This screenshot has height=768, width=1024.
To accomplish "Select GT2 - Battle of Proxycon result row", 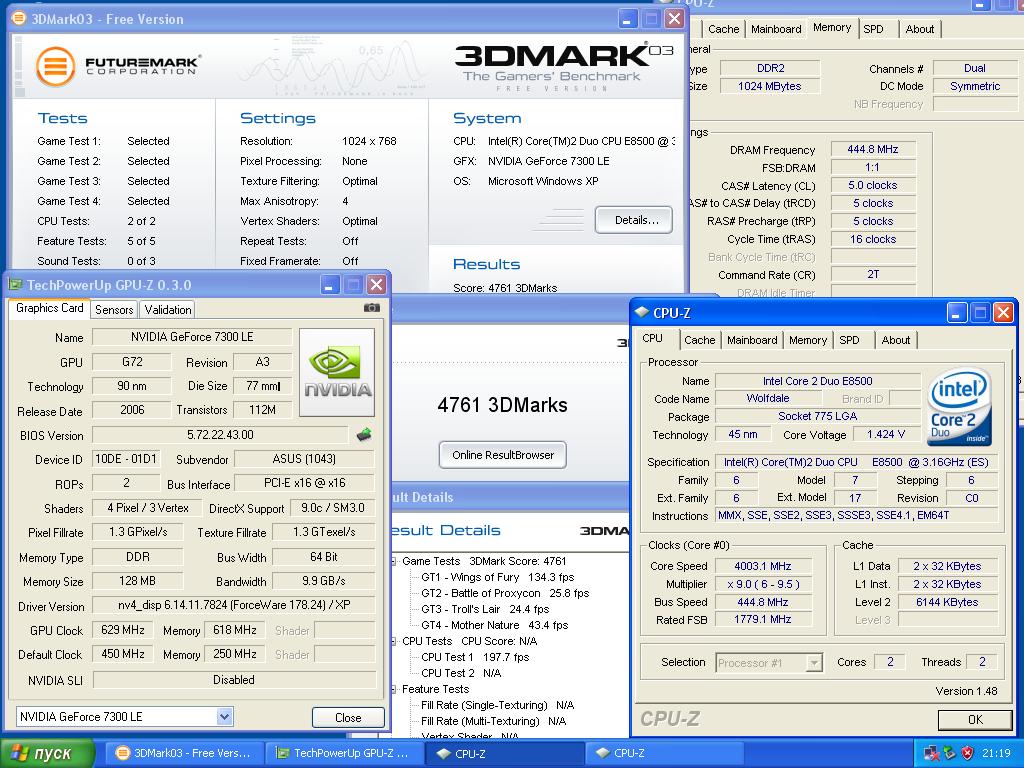I will 505,593.
